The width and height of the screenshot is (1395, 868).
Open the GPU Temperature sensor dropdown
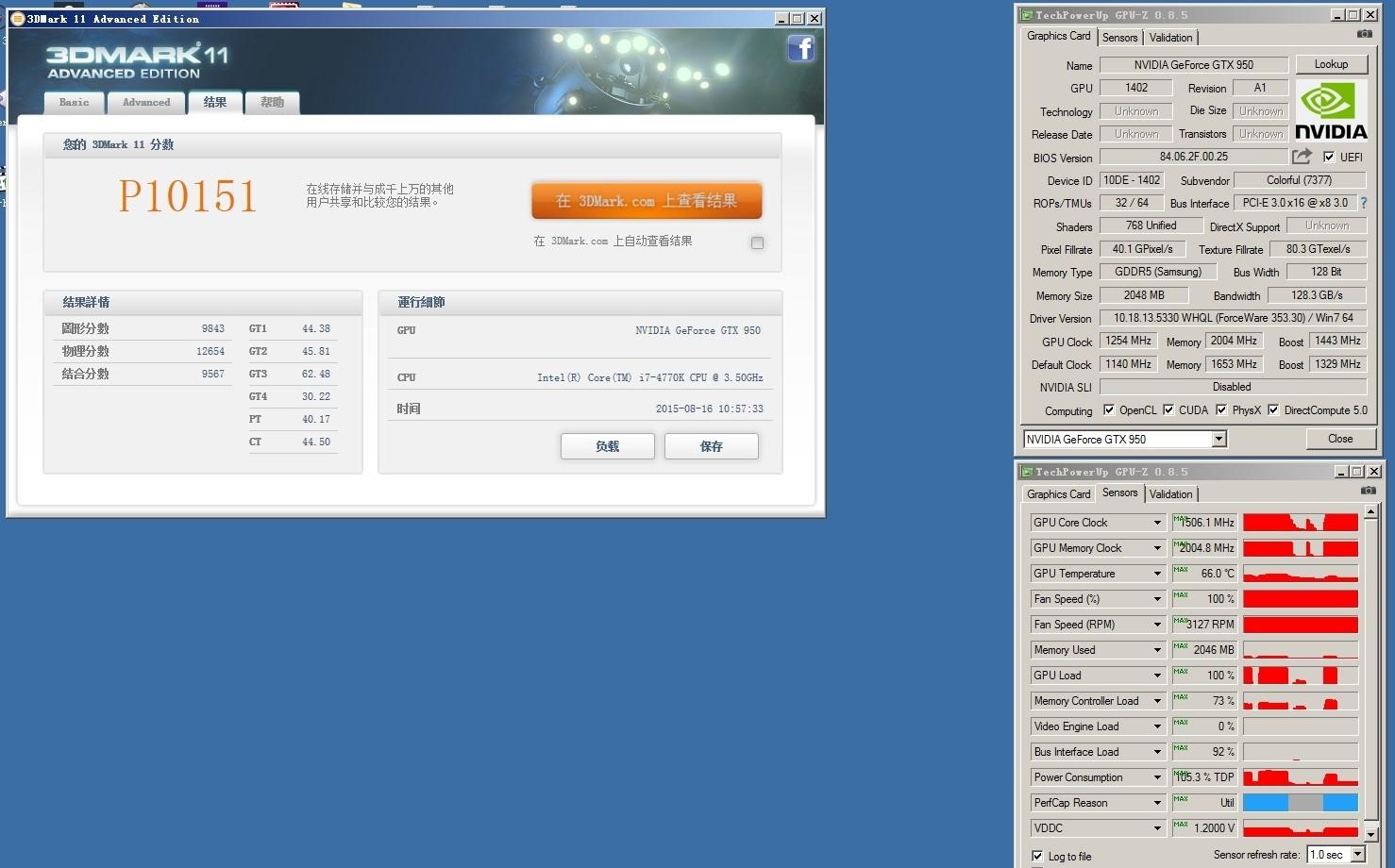coord(1157,574)
